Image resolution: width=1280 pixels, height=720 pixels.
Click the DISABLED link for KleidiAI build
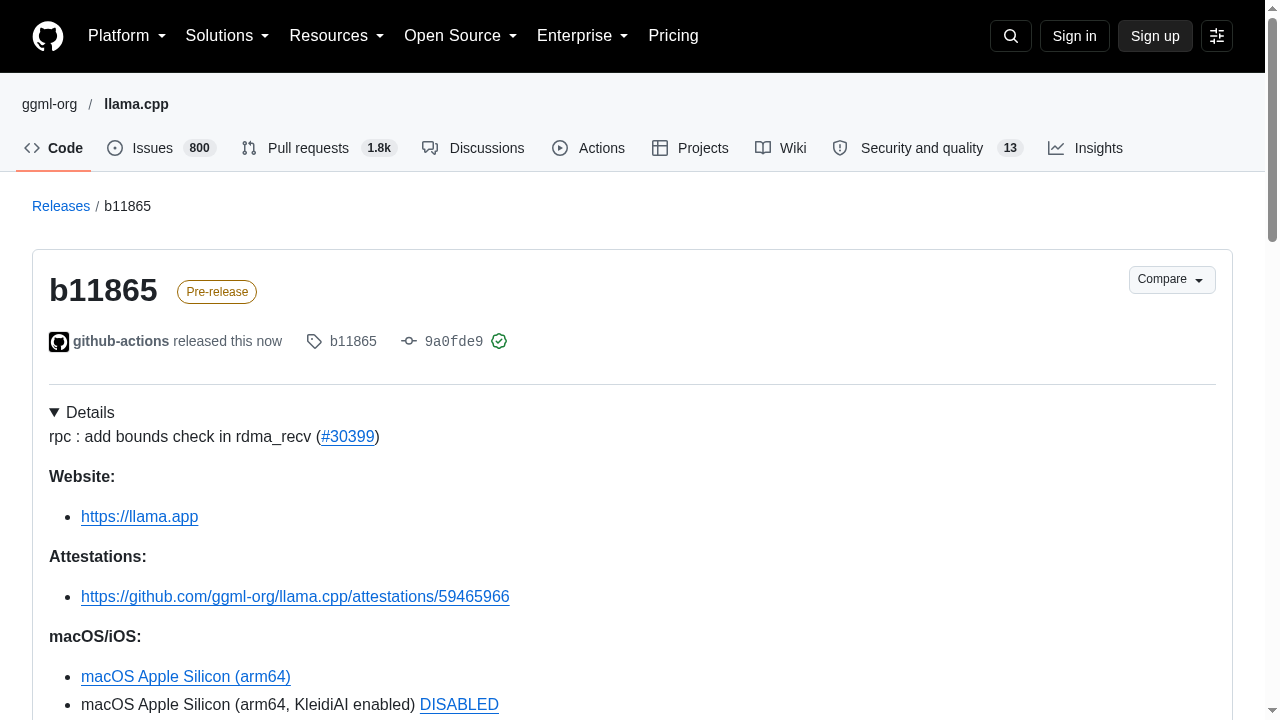pyautogui.click(x=459, y=705)
